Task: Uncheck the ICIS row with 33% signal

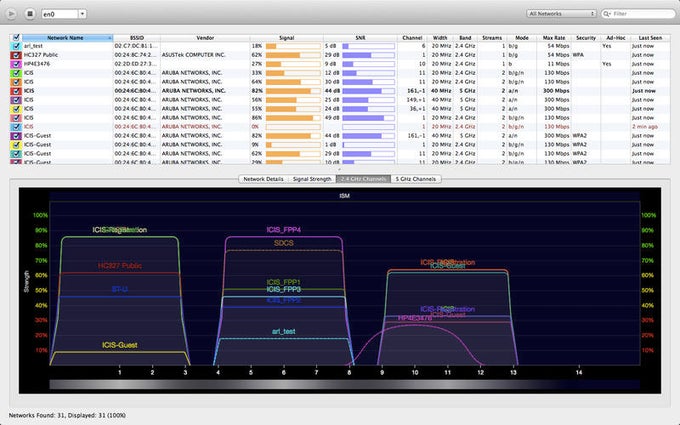Action: pyautogui.click(x=16, y=73)
